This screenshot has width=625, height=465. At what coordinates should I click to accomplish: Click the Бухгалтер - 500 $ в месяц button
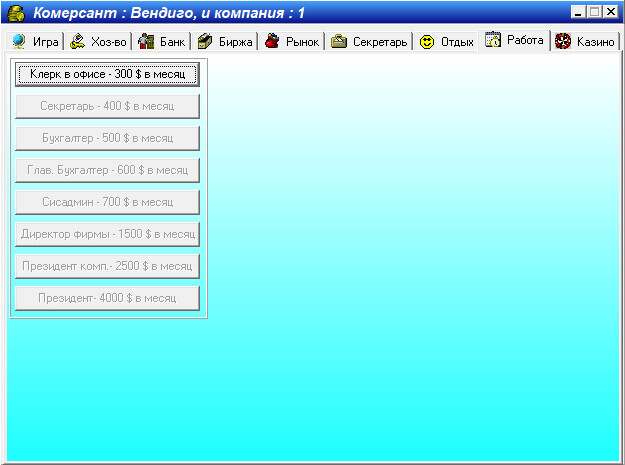(107, 138)
